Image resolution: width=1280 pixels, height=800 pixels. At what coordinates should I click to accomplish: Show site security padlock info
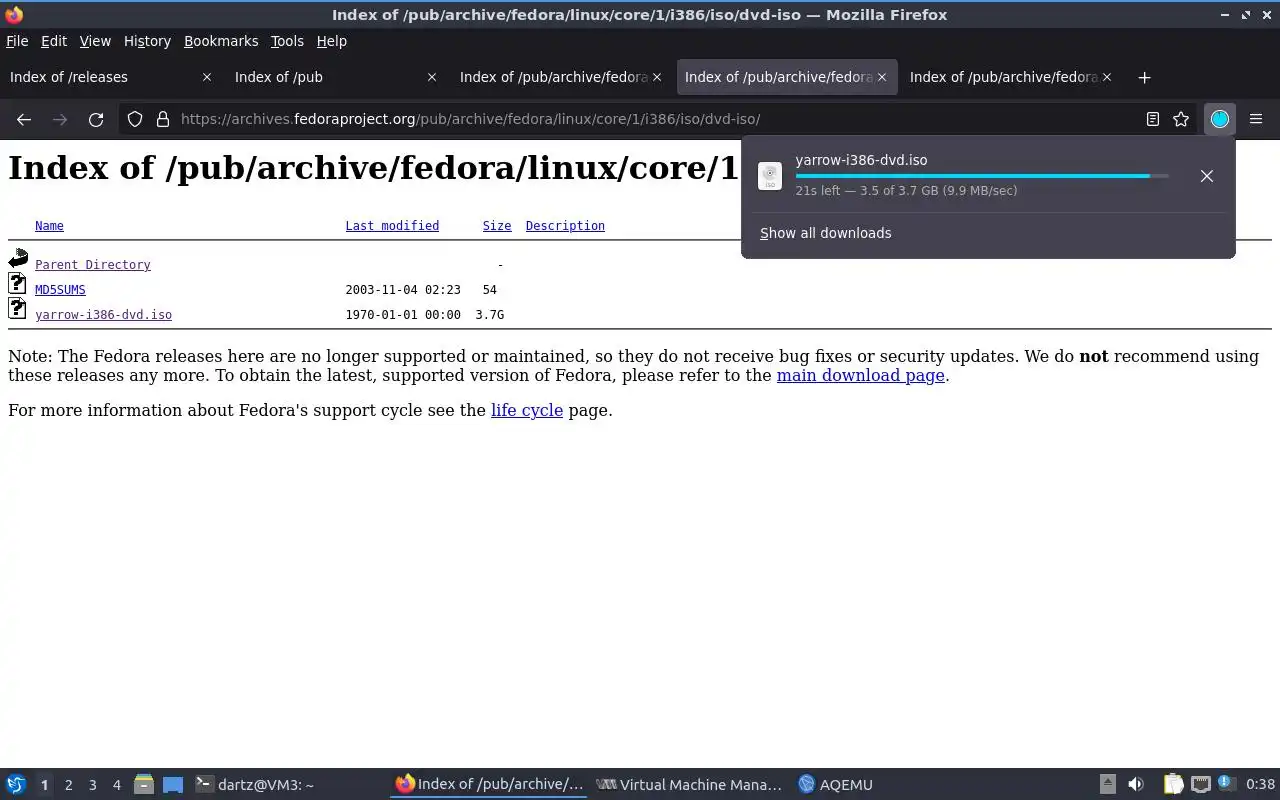[x=163, y=119]
